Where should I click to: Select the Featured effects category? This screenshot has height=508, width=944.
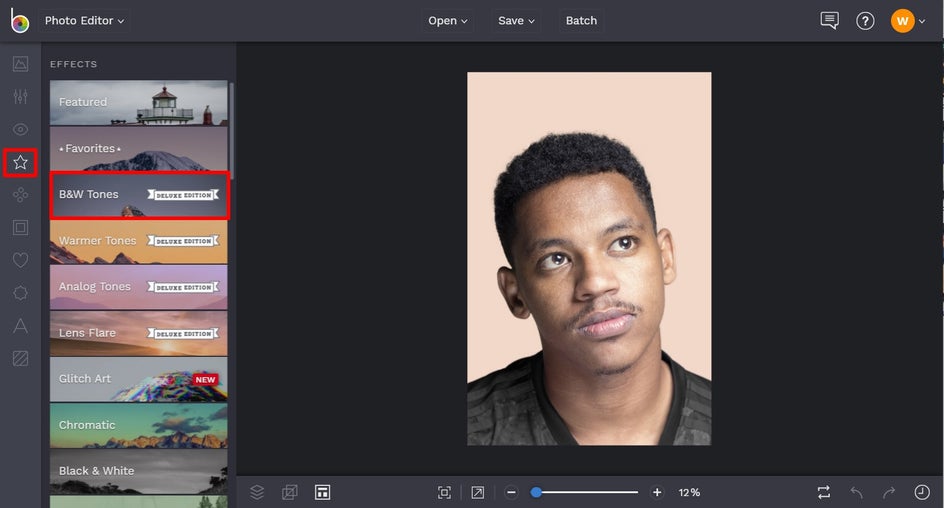138,102
